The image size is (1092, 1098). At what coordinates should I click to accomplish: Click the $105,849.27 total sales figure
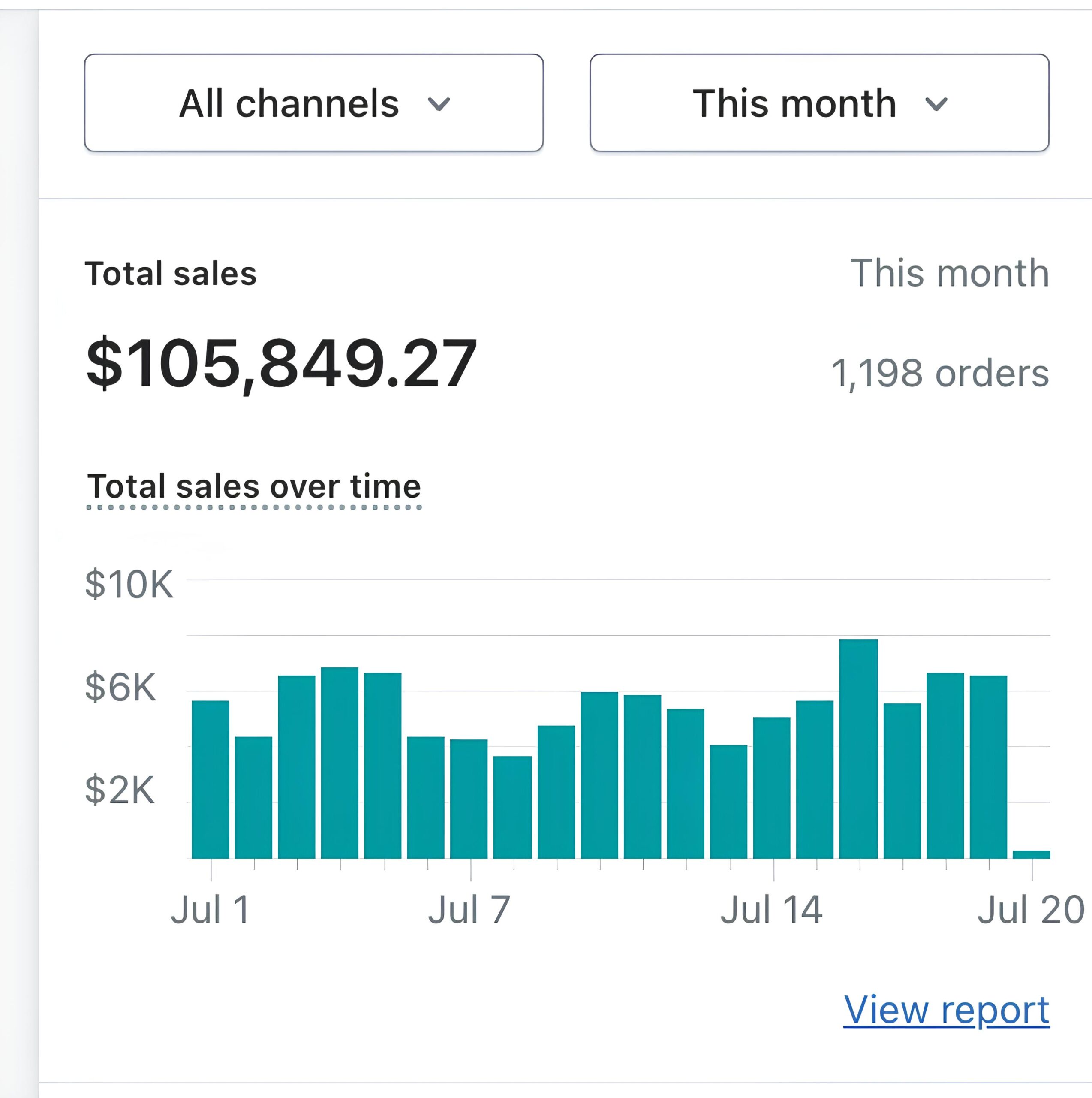coord(281,363)
